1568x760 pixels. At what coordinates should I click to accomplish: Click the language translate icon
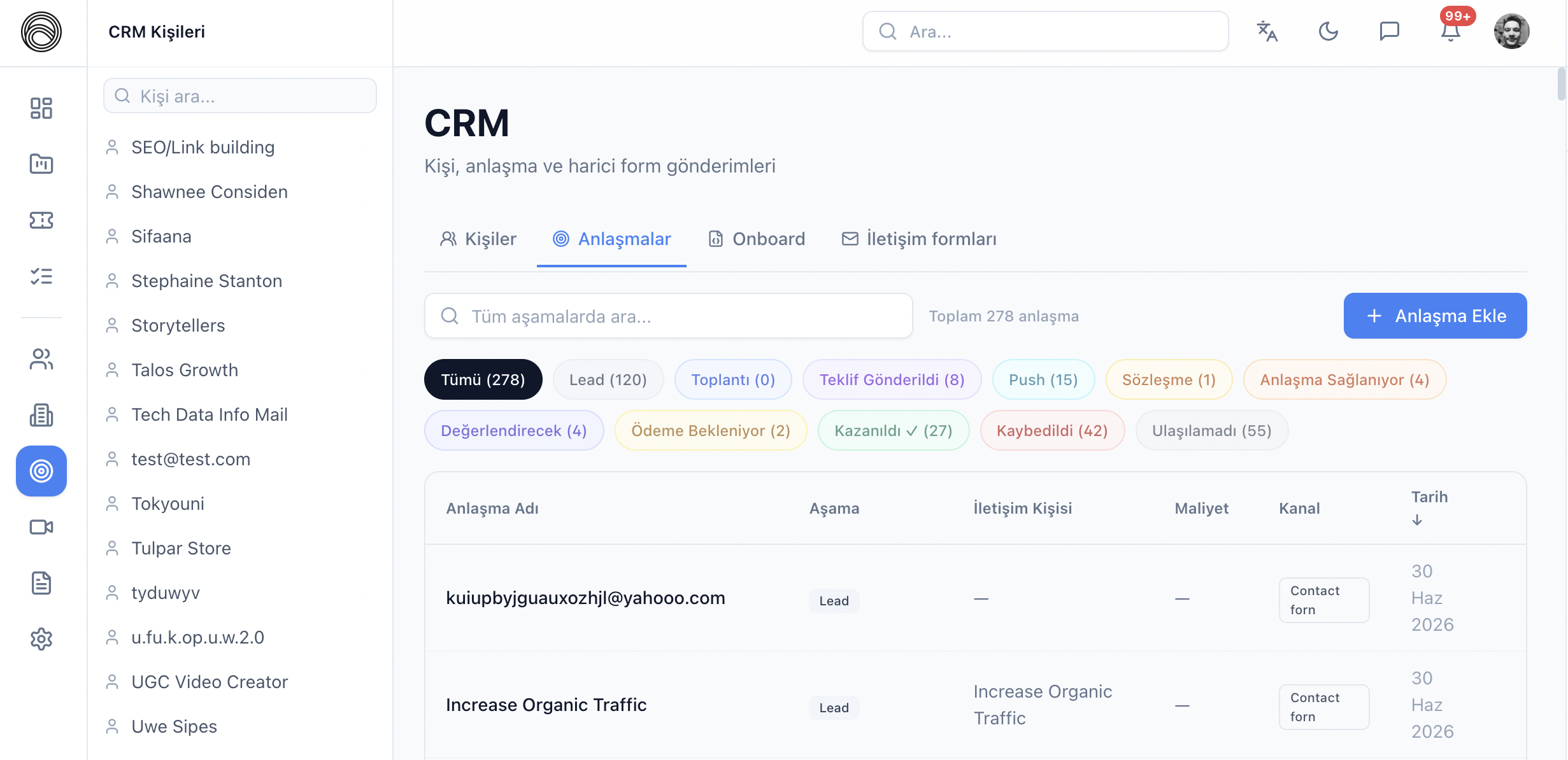1267,31
